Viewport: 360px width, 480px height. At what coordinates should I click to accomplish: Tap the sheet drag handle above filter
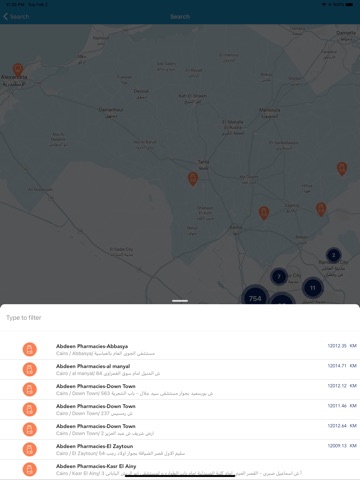(180, 301)
